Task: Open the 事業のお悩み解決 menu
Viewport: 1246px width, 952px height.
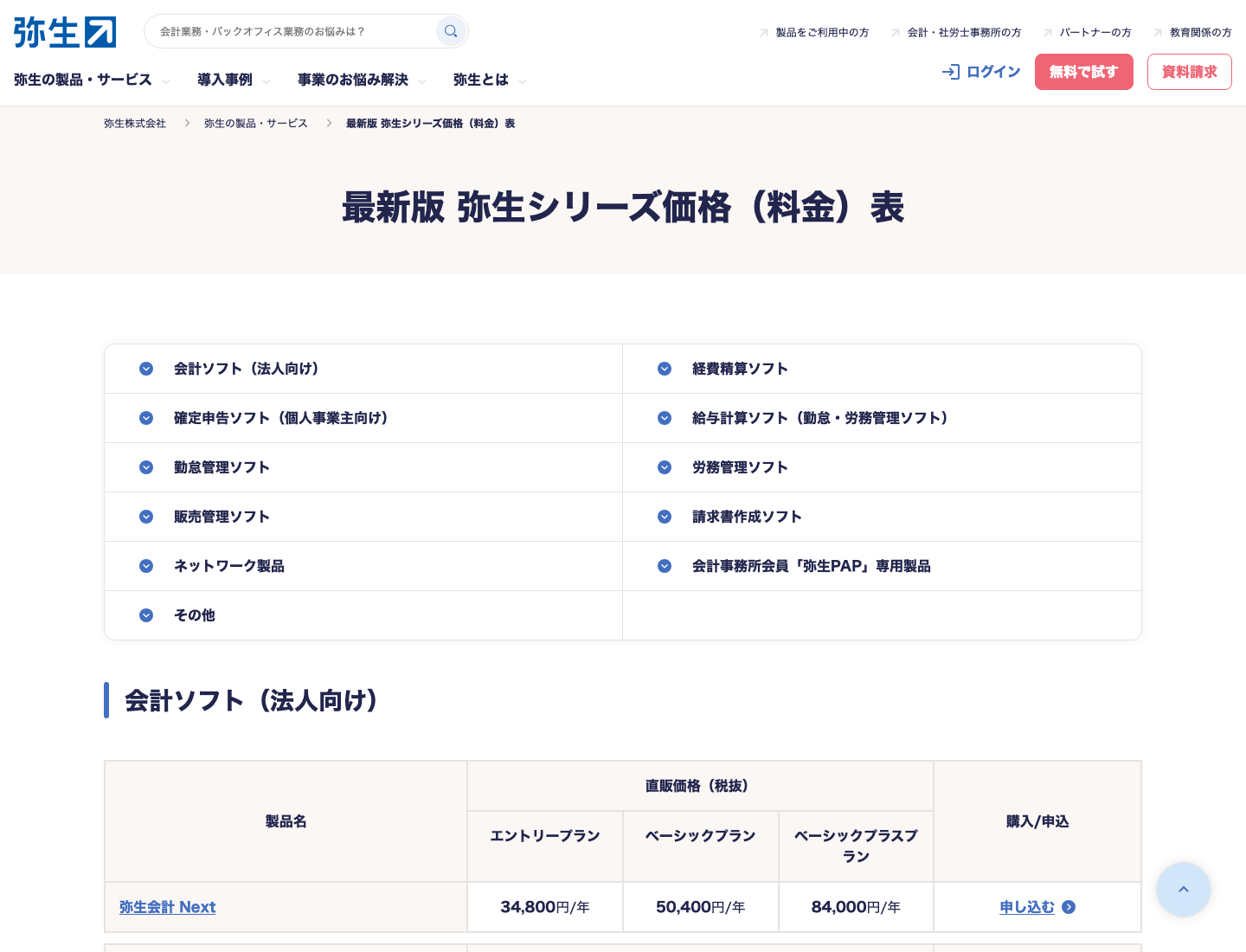Action: [x=353, y=80]
